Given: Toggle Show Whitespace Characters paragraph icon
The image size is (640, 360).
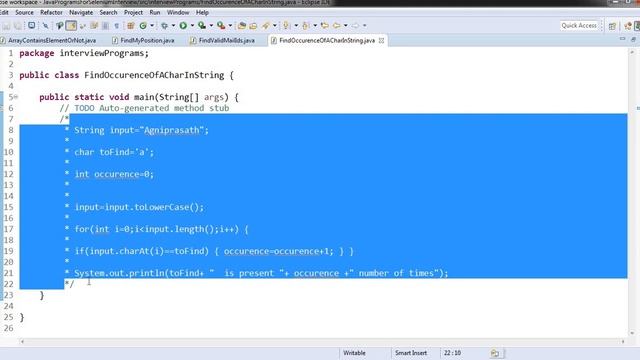Looking at the screenshot, I should [117, 26].
